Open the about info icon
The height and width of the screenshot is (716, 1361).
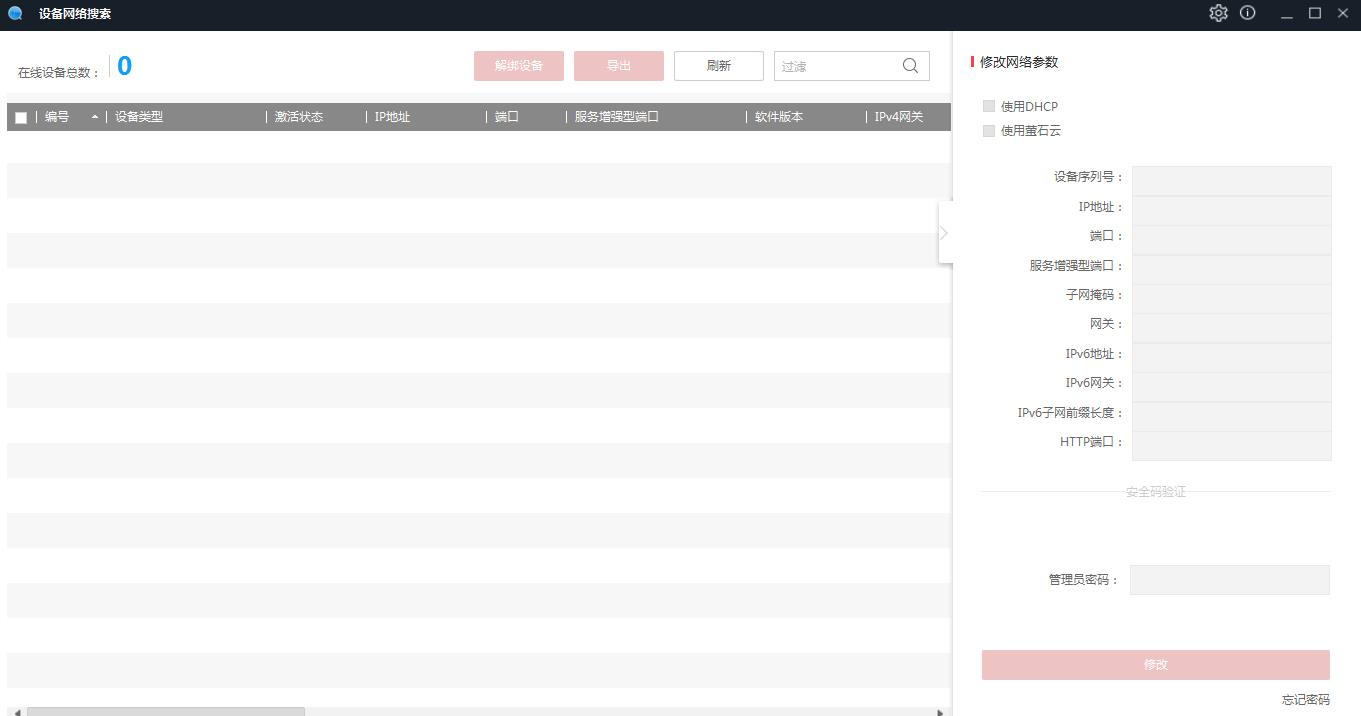(1248, 13)
